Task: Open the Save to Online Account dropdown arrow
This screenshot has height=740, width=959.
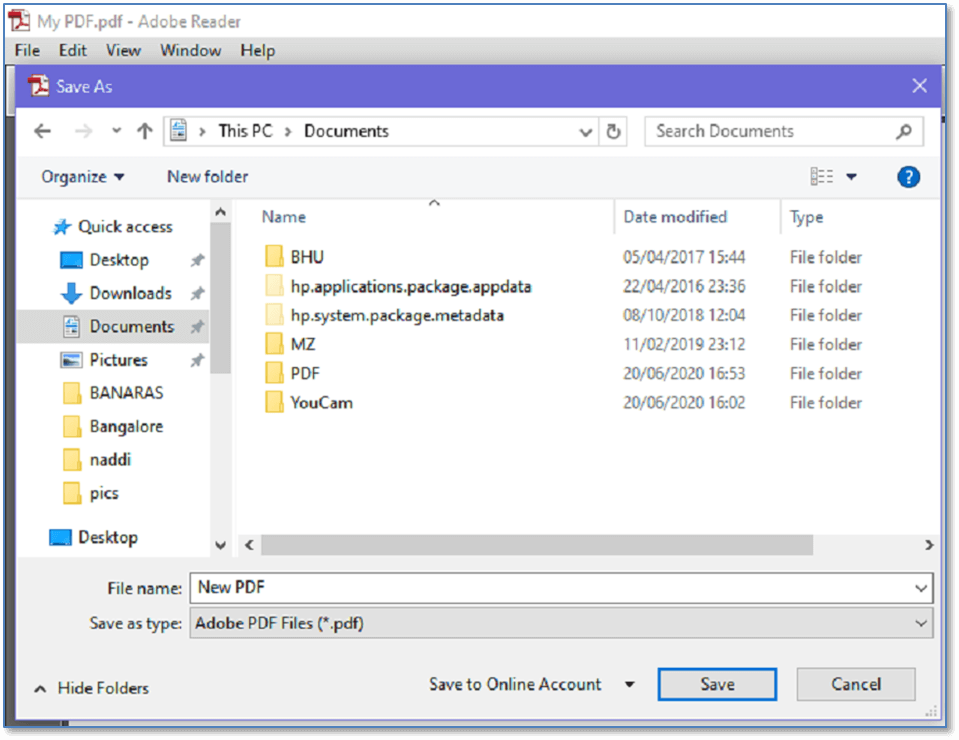Action: point(629,685)
